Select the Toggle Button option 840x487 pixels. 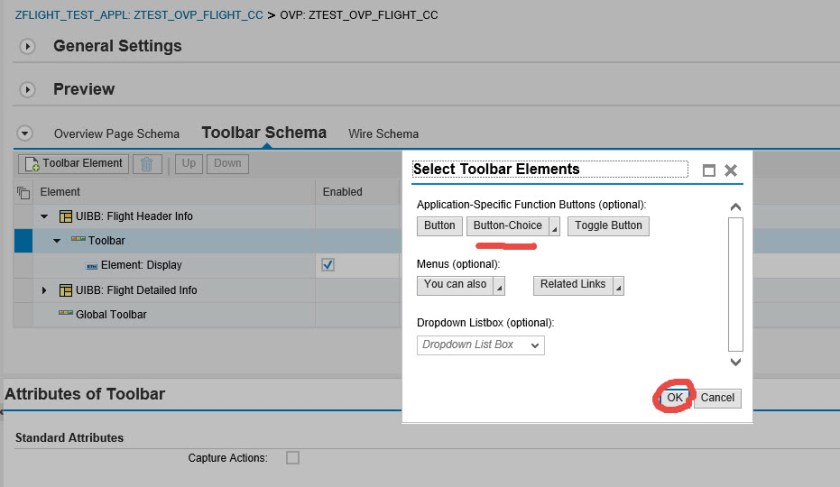point(608,226)
